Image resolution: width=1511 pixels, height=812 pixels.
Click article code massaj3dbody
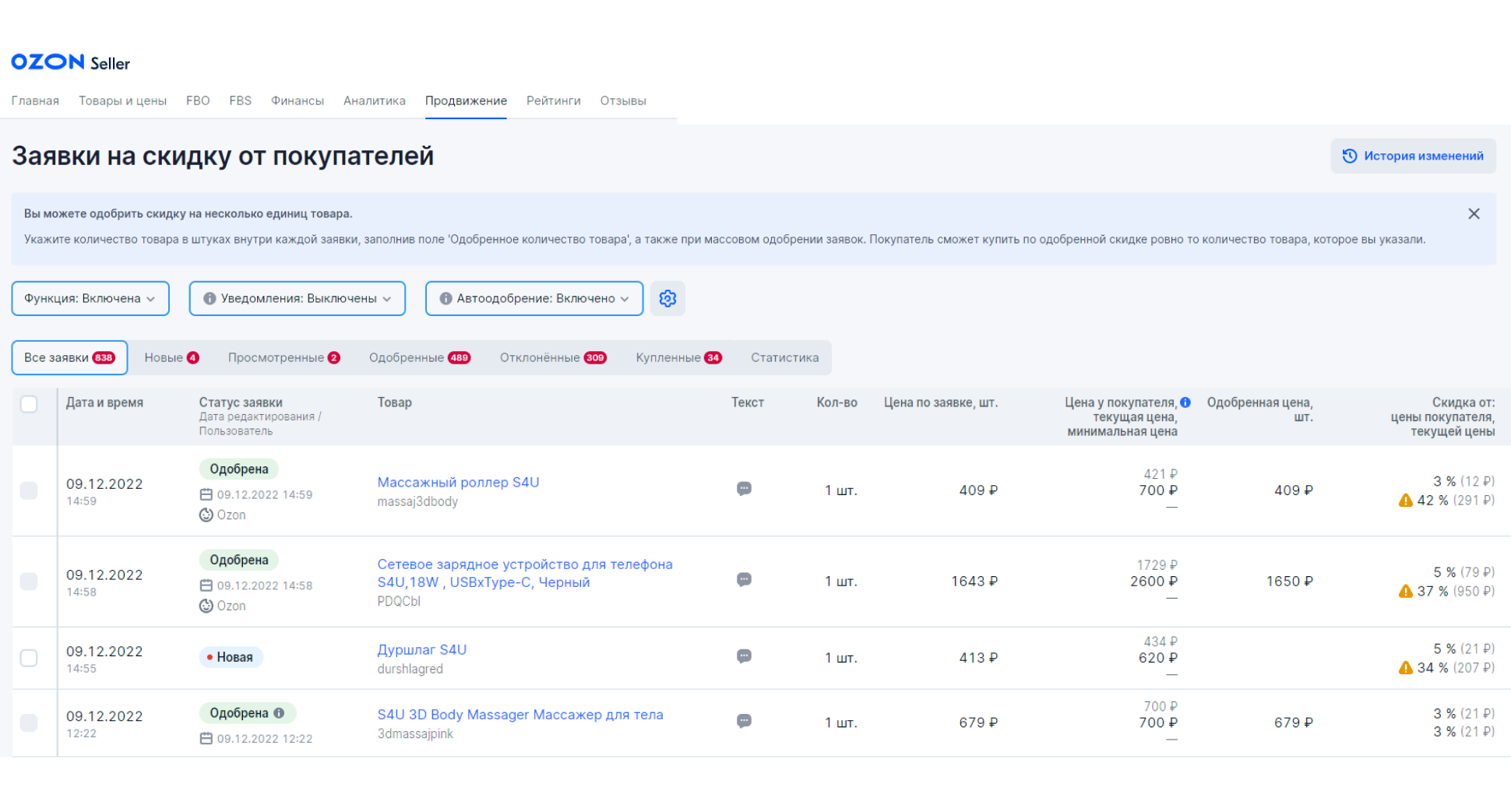[x=417, y=501]
